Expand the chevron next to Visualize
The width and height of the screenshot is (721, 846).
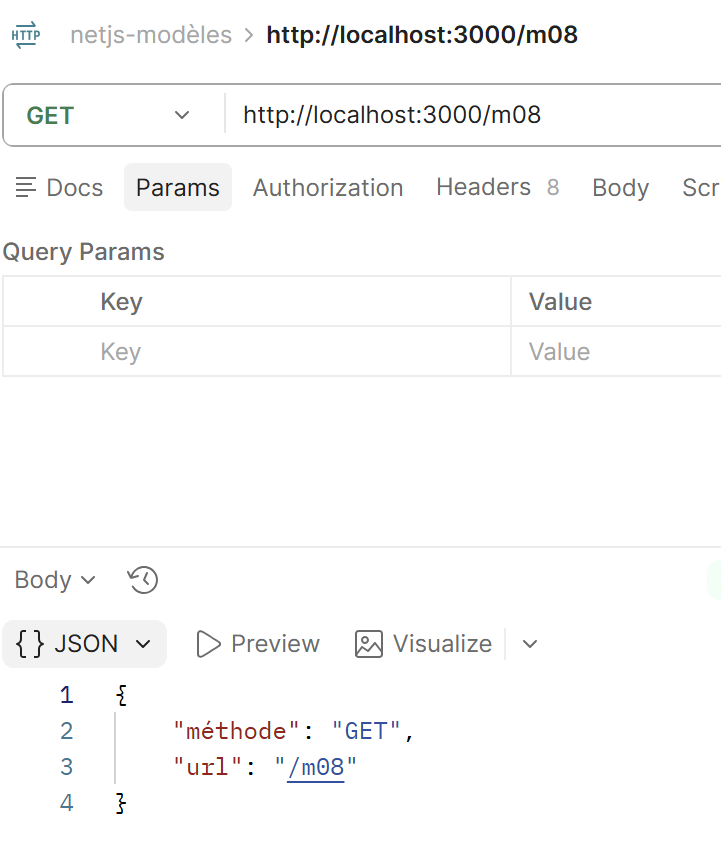tap(530, 644)
